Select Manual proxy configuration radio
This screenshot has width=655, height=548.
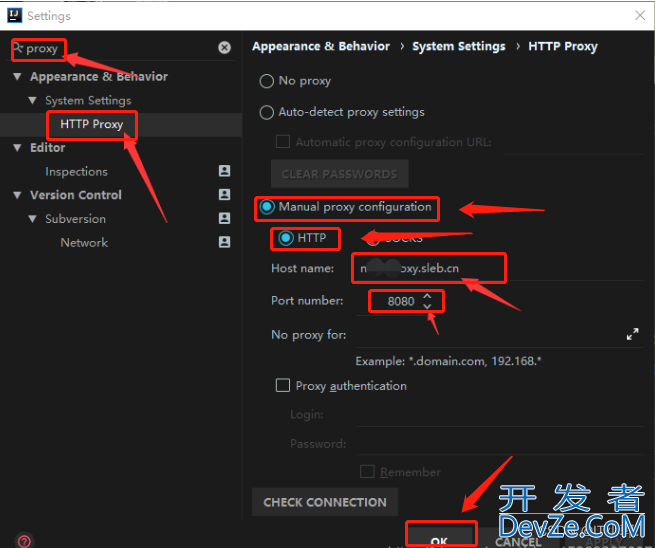(x=267, y=207)
